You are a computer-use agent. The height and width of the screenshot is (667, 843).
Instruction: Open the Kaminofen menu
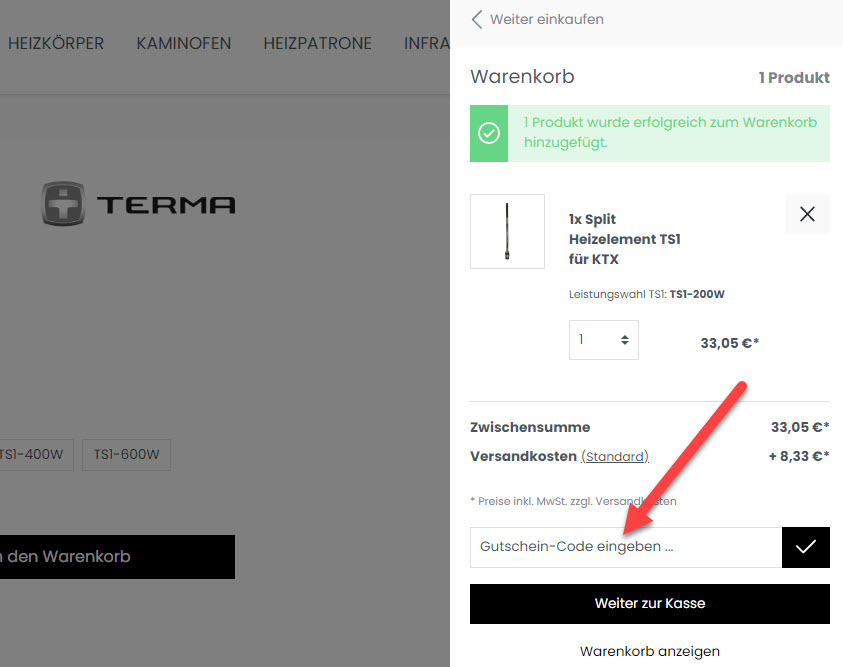point(183,43)
